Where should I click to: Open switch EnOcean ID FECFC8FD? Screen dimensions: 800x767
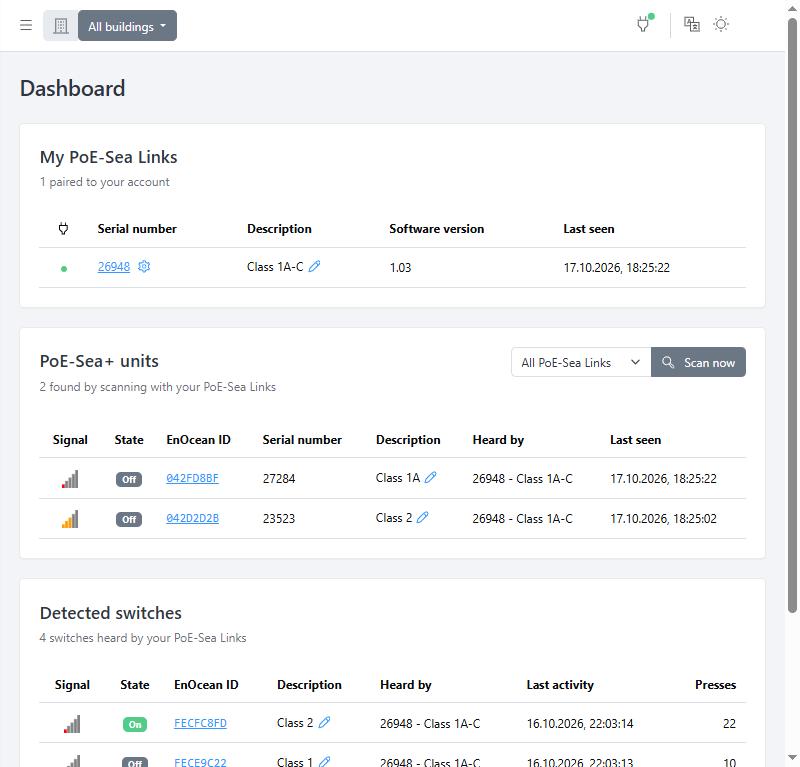201,723
